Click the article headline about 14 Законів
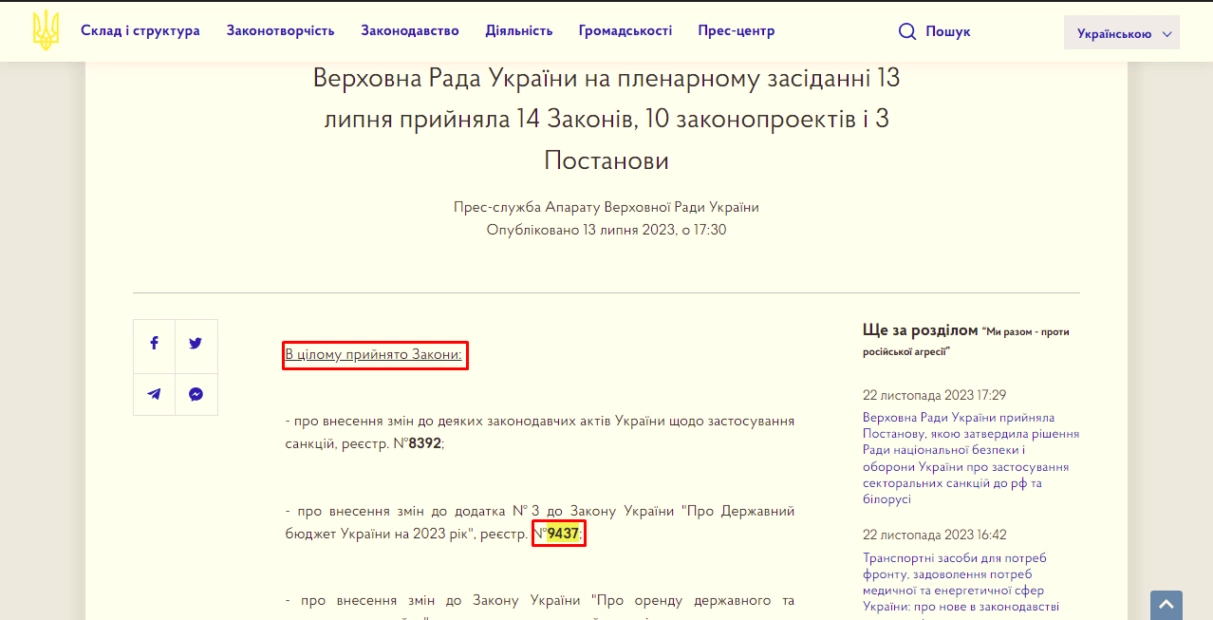1213x620 pixels. [x=606, y=119]
